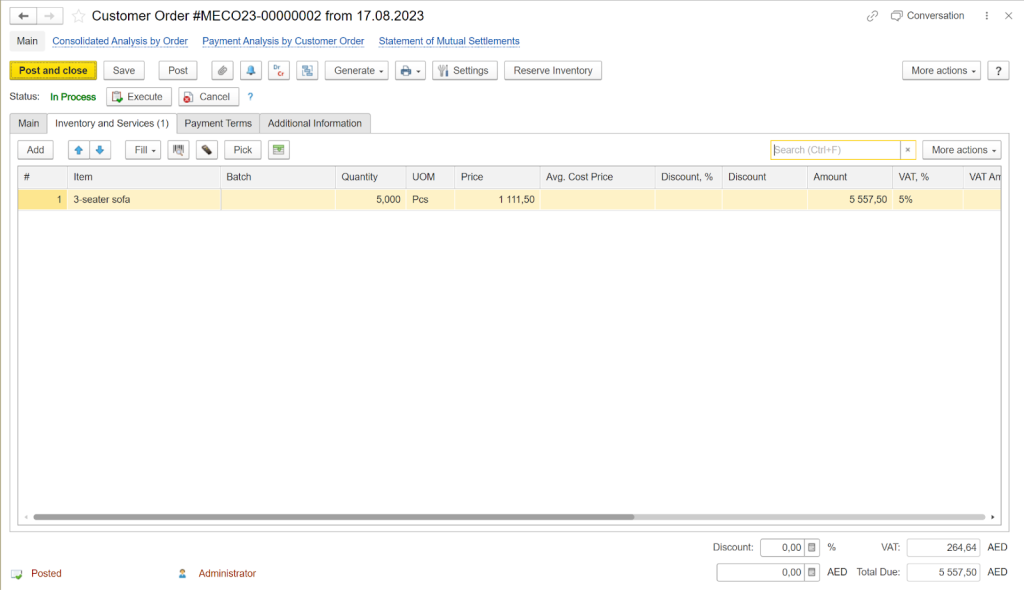1024x590 pixels.
Task: Click Price column header
Action: pos(497,177)
